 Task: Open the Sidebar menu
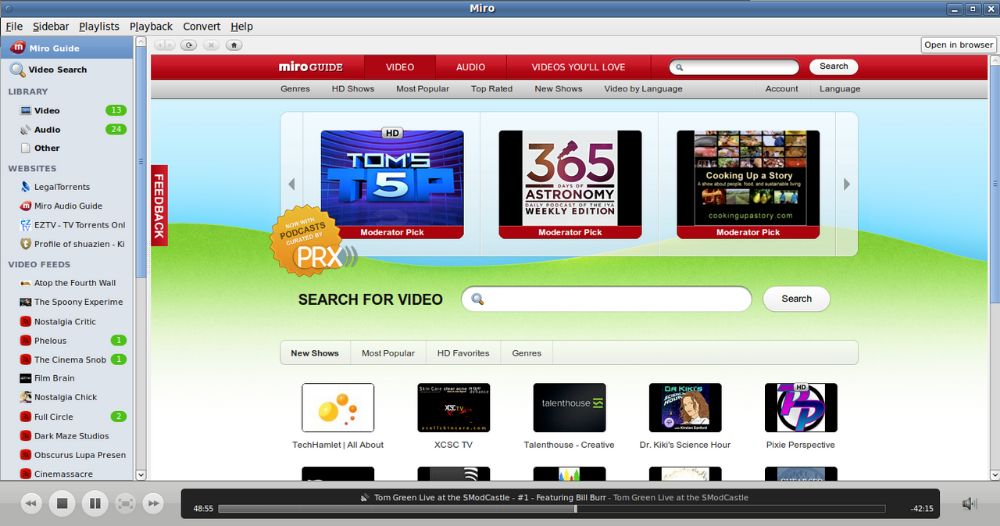pyautogui.click(x=50, y=26)
